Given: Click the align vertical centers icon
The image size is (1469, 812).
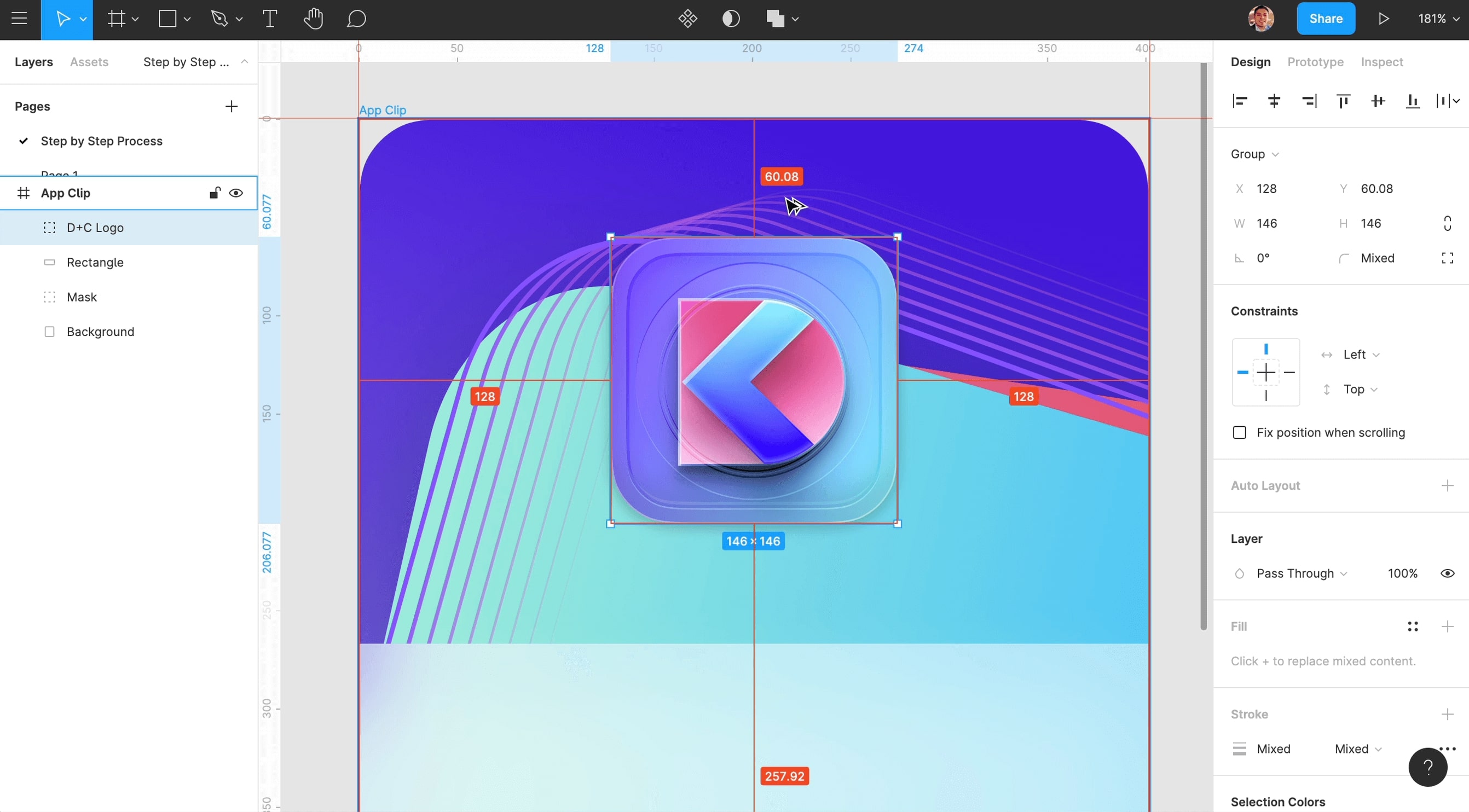Looking at the screenshot, I should [x=1378, y=102].
